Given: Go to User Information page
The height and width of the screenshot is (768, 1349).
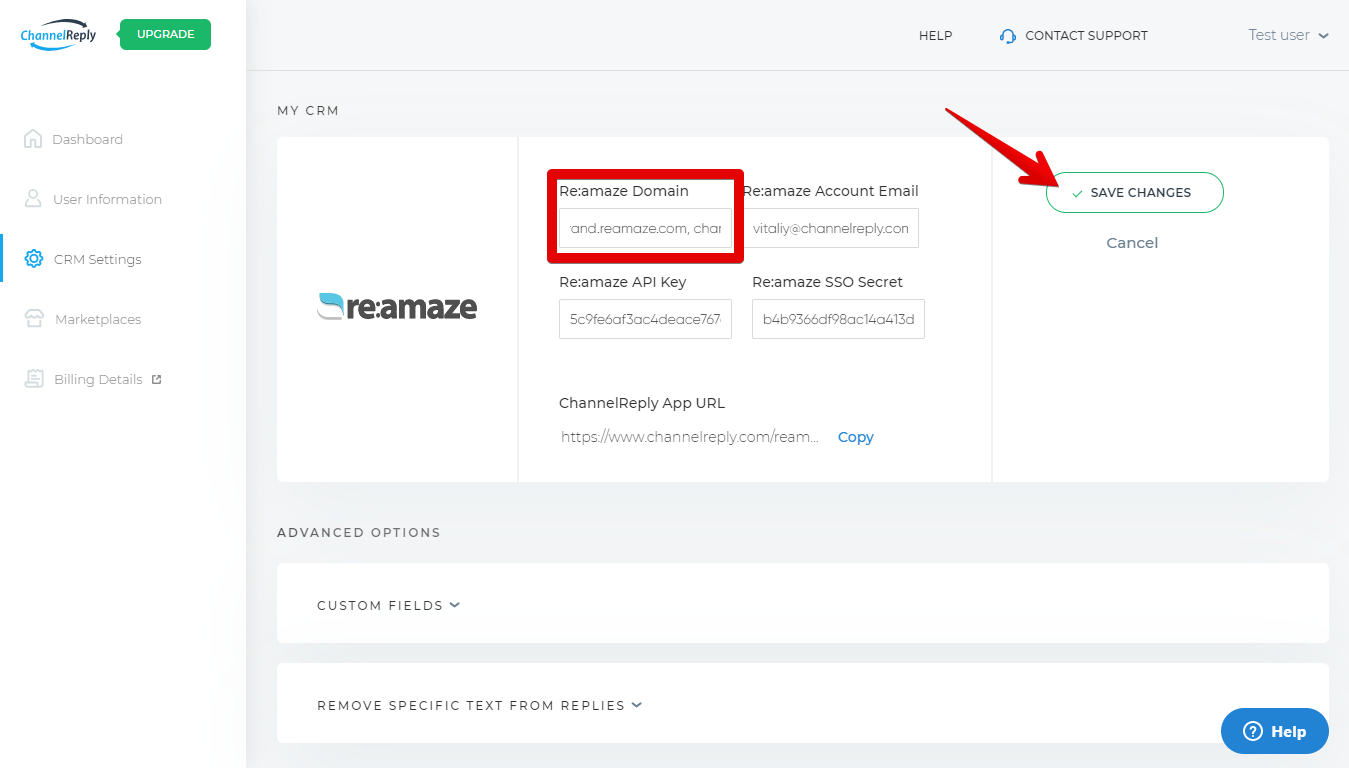Looking at the screenshot, I should pos(107,199).
